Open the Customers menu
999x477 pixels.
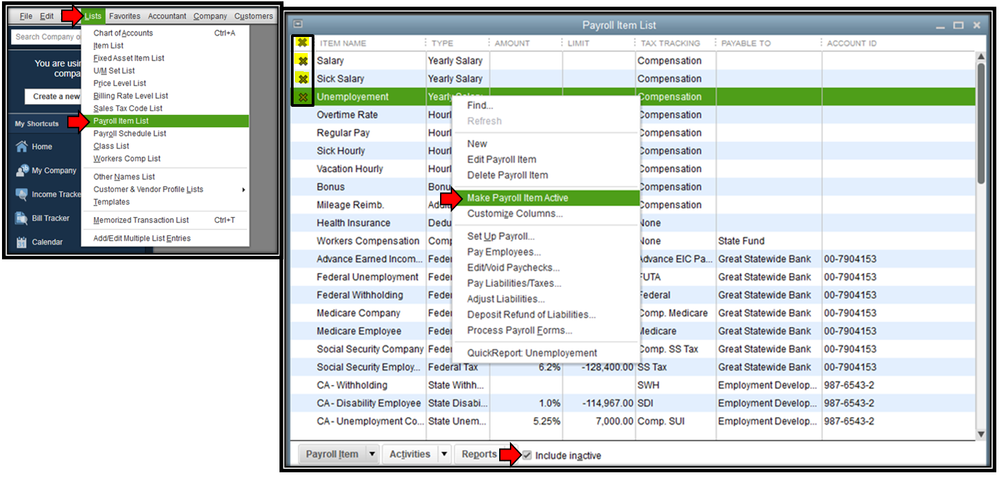(254, 16)
